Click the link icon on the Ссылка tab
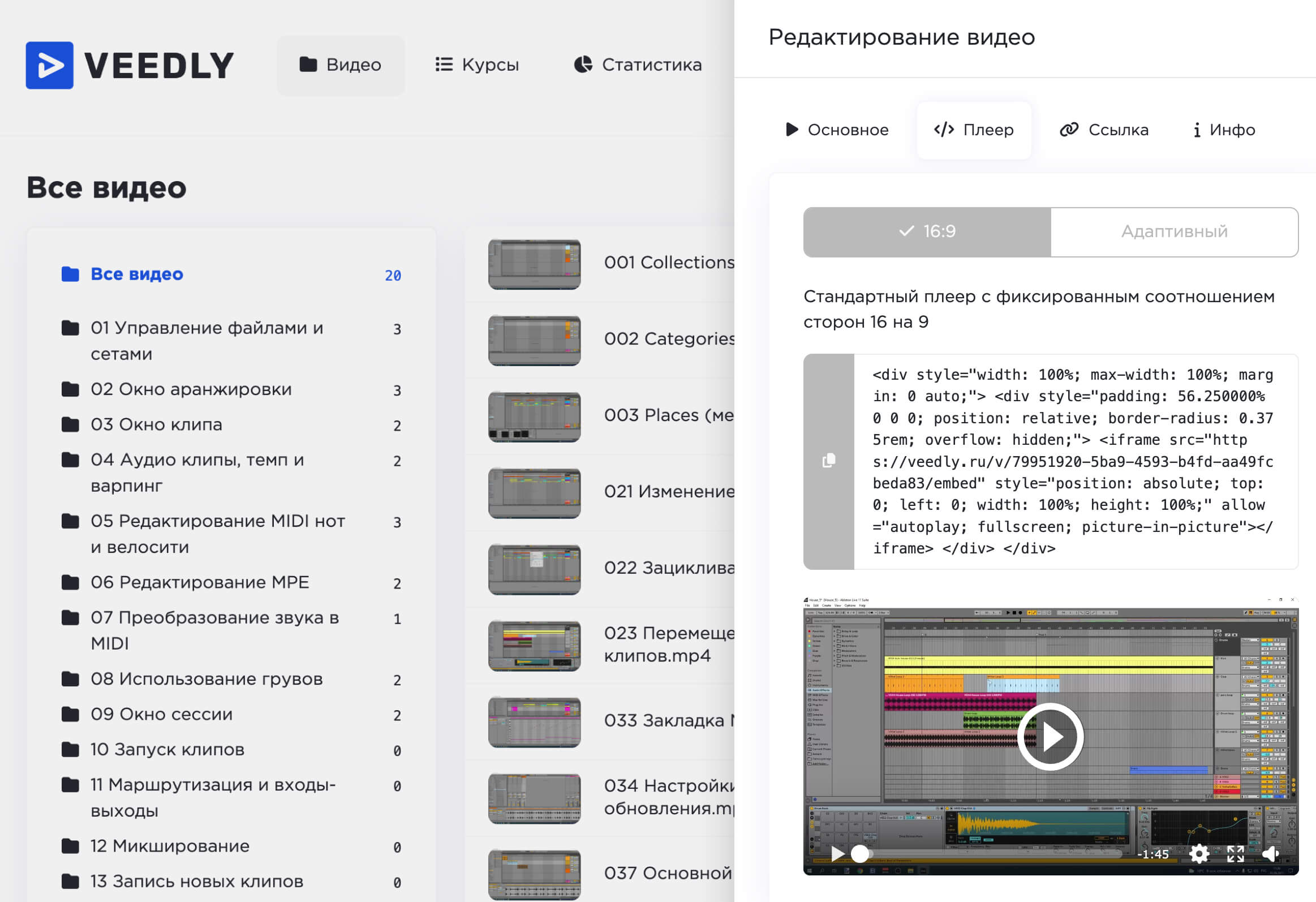Screen dimensions: 1316x902 [1069, 130]
